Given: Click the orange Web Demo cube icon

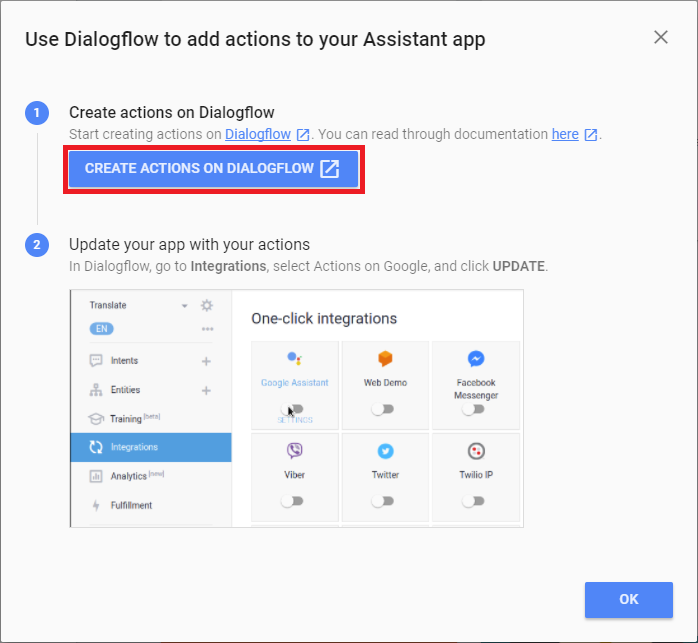Looking at the screenshot, I should [x=385, y=358].
